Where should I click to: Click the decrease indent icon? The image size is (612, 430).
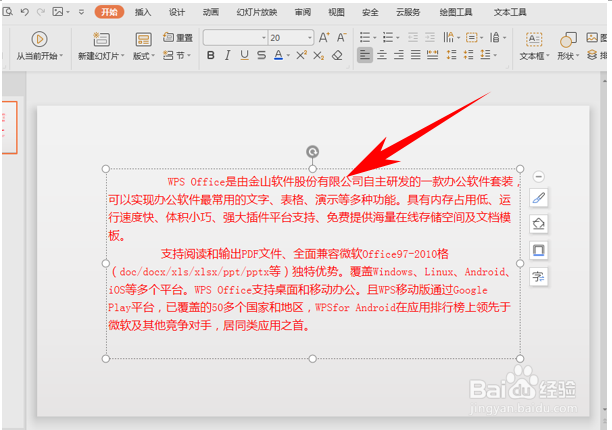tap(413, 37)
